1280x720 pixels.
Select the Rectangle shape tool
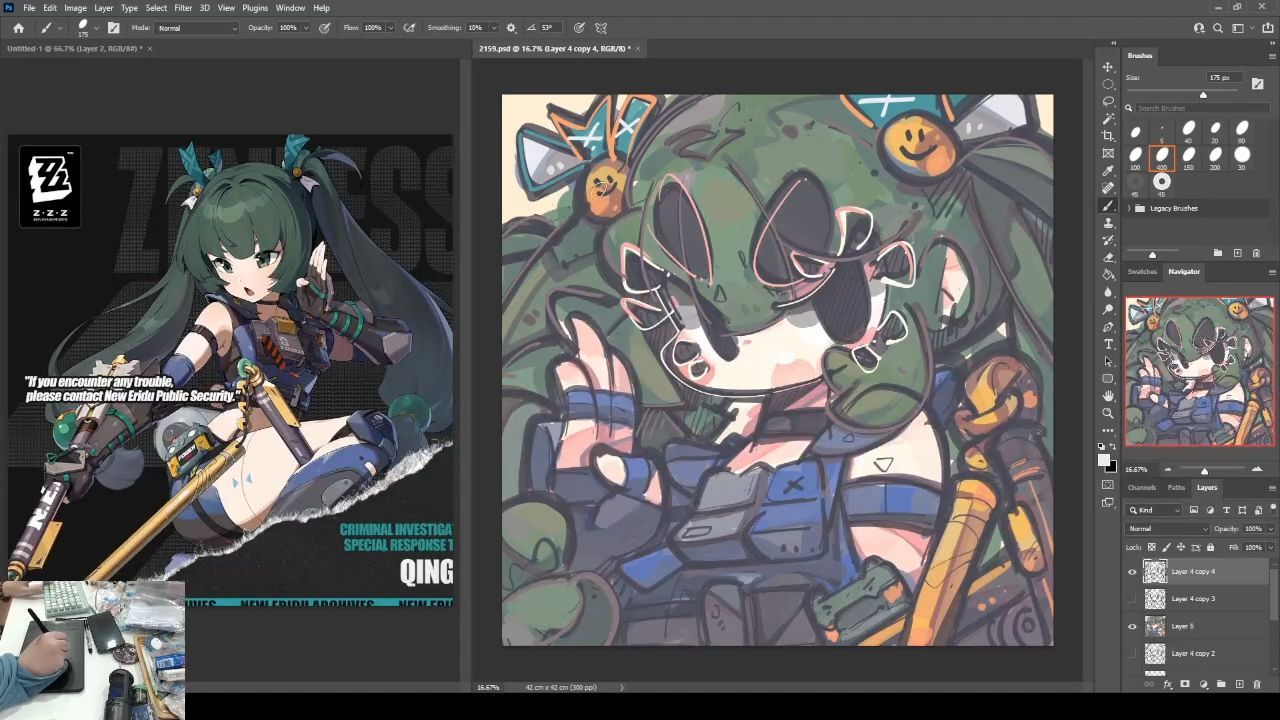pyautogui.click(x=1108, y=379)
